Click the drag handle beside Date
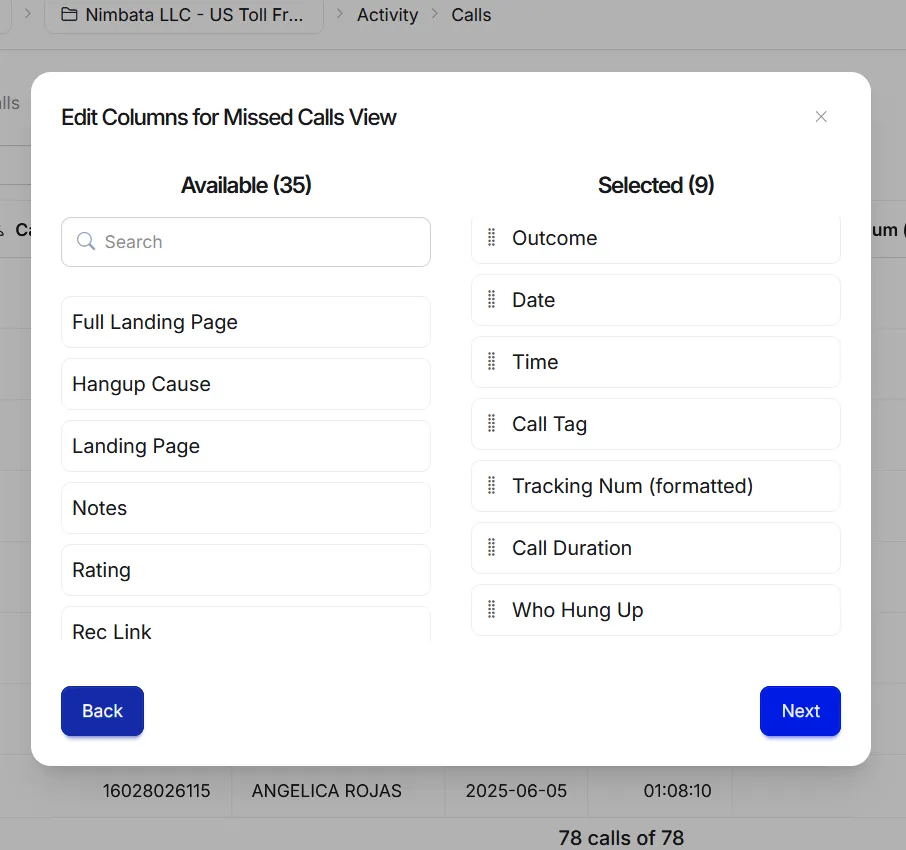This screenshot has height=850, width=906. coord(491,299)
